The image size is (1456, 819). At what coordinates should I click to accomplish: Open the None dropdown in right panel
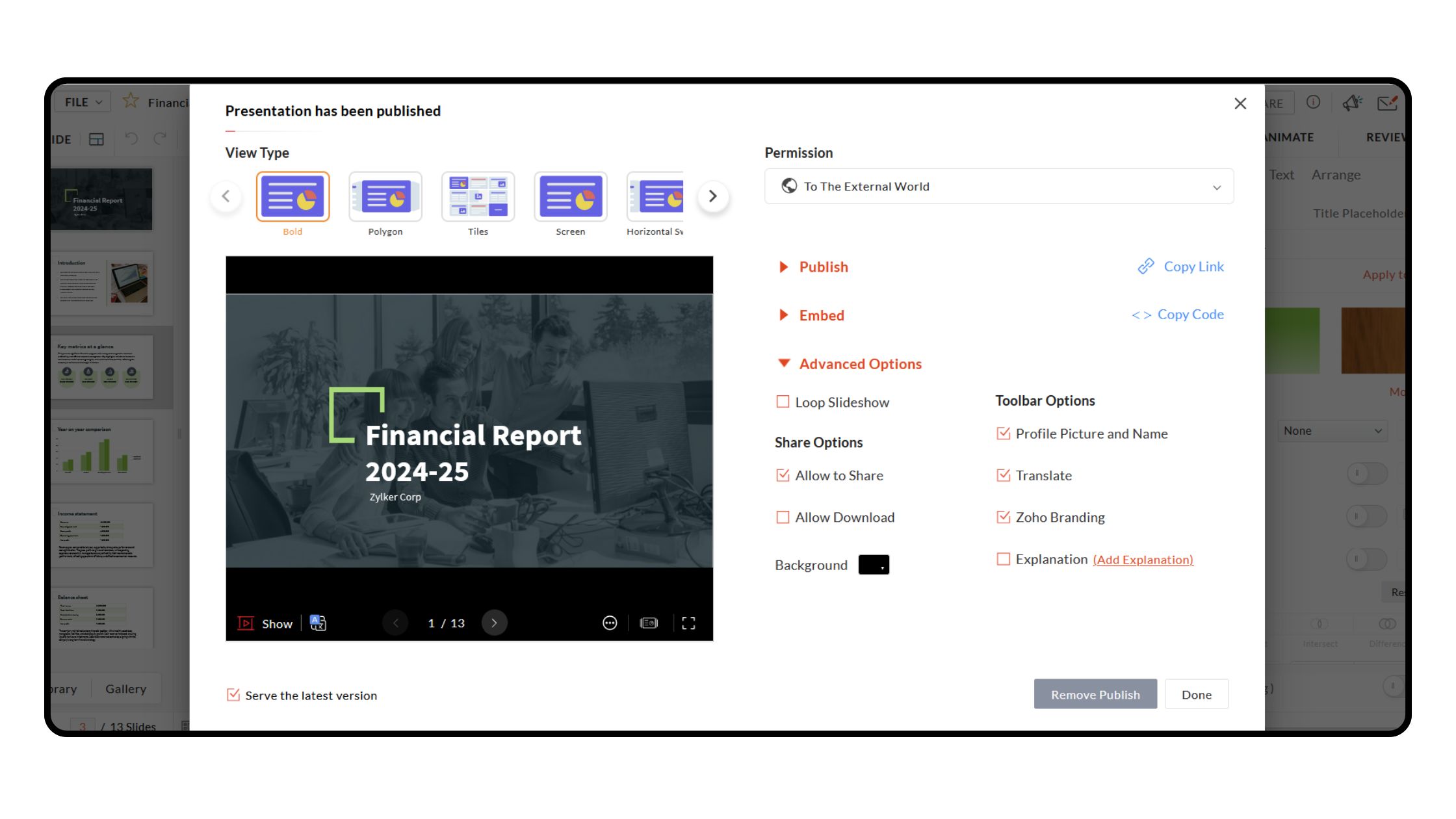point(1332,431)
